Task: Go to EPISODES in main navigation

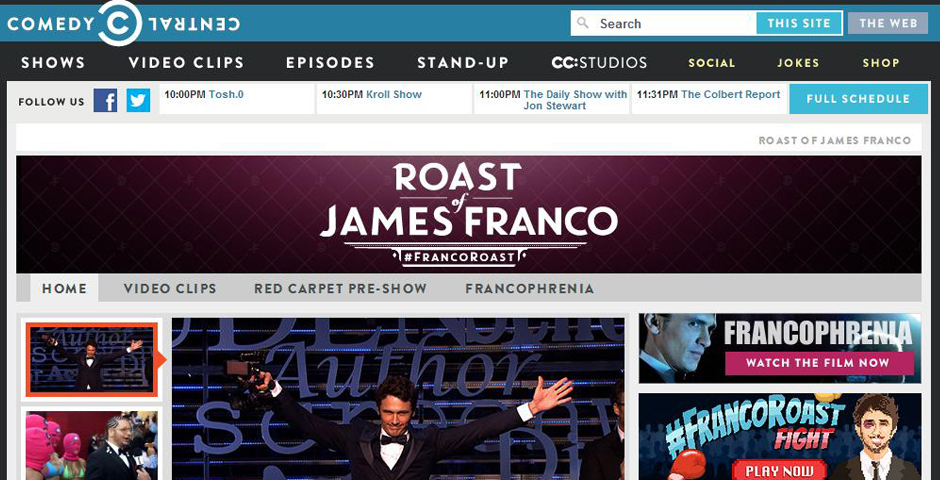Action: (x=330, y=63)
